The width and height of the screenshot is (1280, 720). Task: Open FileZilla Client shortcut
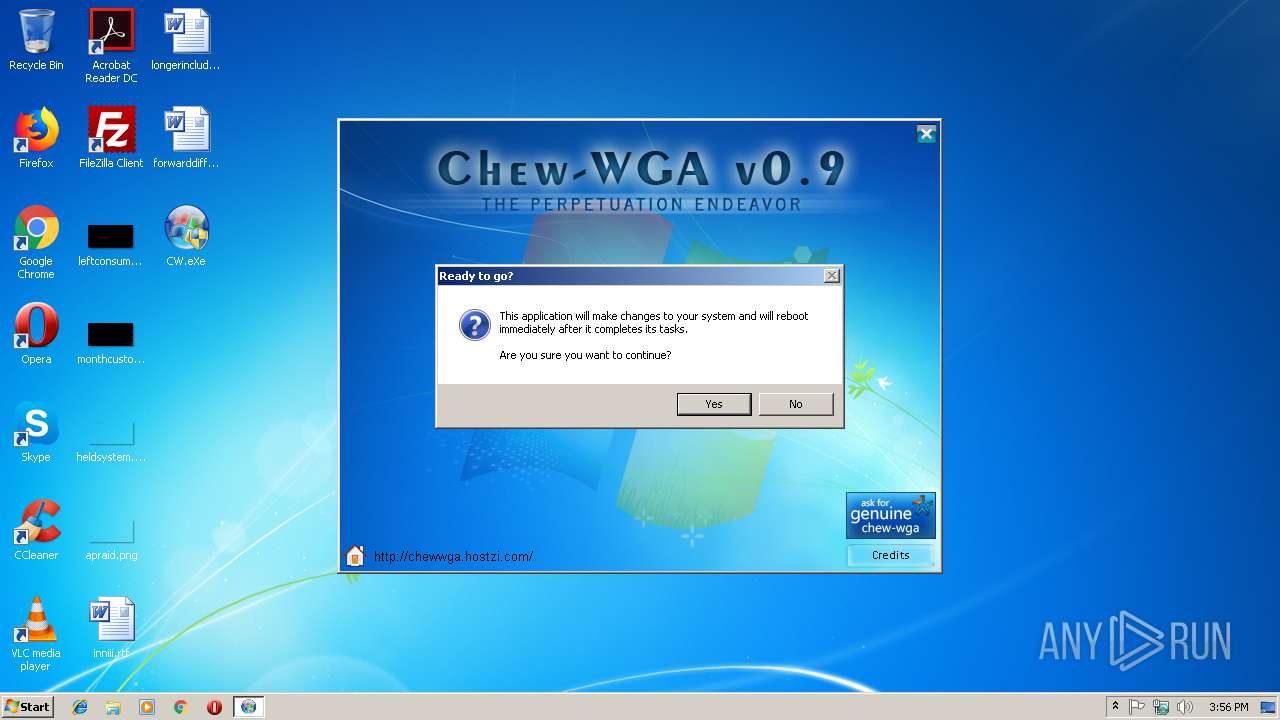click(111, 138)
